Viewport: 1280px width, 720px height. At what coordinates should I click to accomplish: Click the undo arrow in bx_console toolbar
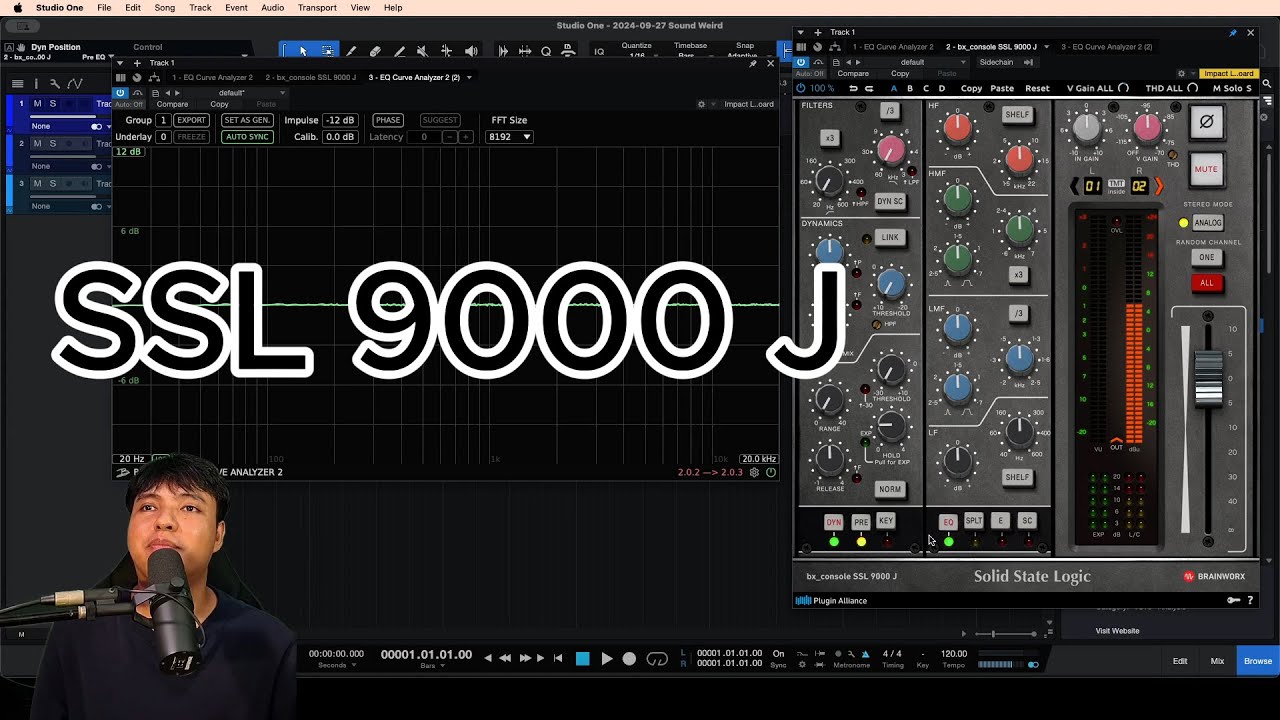coord(853,88)
